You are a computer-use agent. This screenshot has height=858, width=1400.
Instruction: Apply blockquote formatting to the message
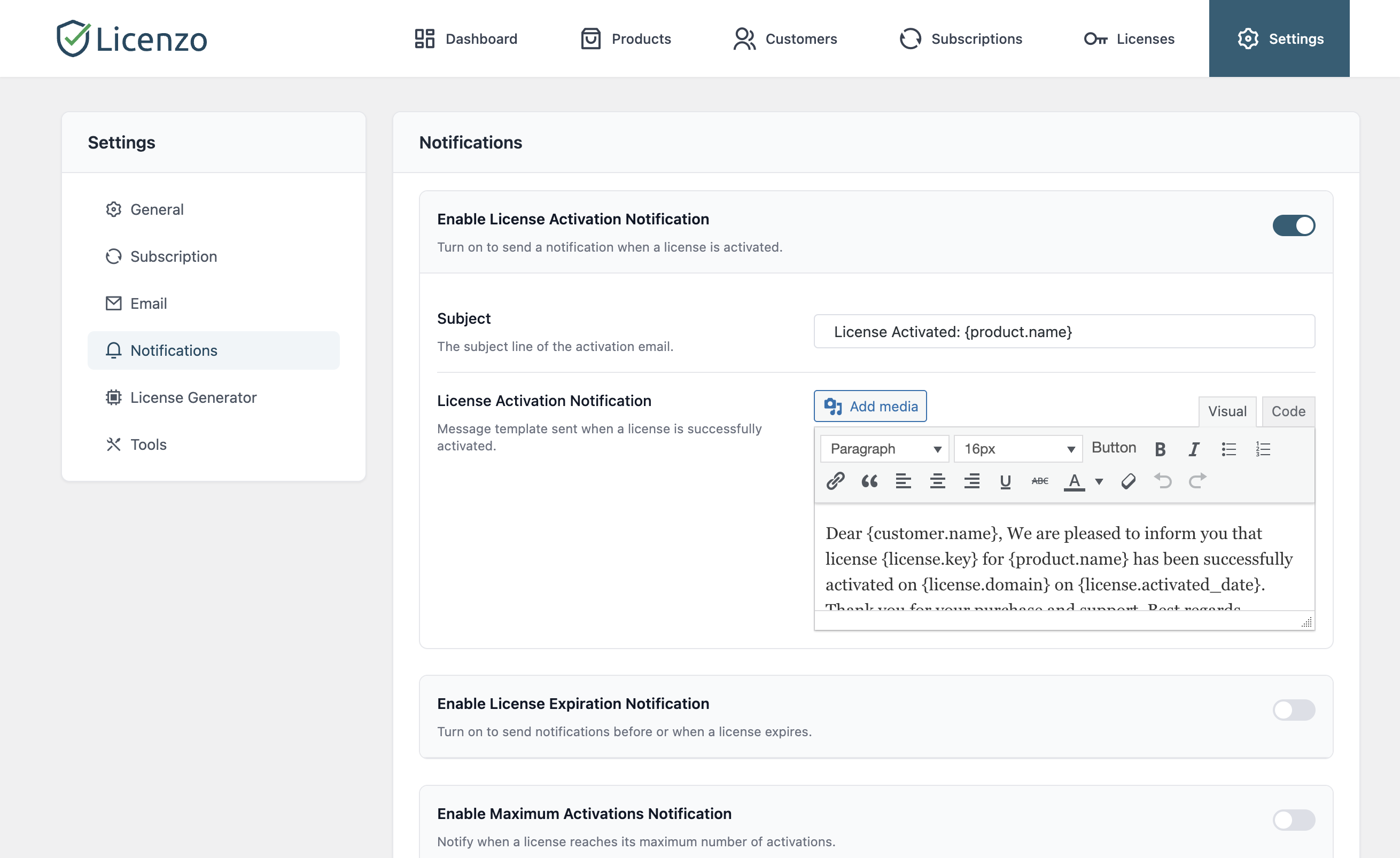coord(869,481)
